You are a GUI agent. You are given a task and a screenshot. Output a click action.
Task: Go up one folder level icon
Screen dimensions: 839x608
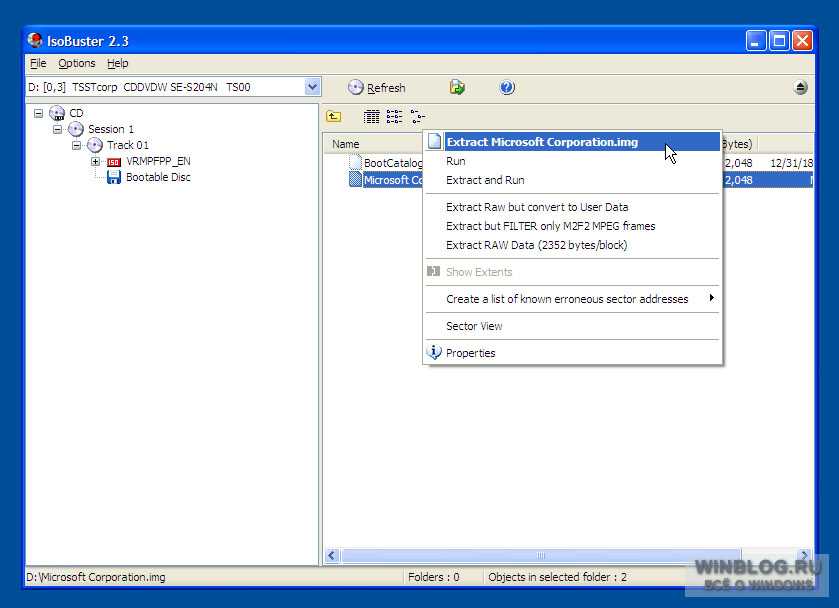pos(334,116)
